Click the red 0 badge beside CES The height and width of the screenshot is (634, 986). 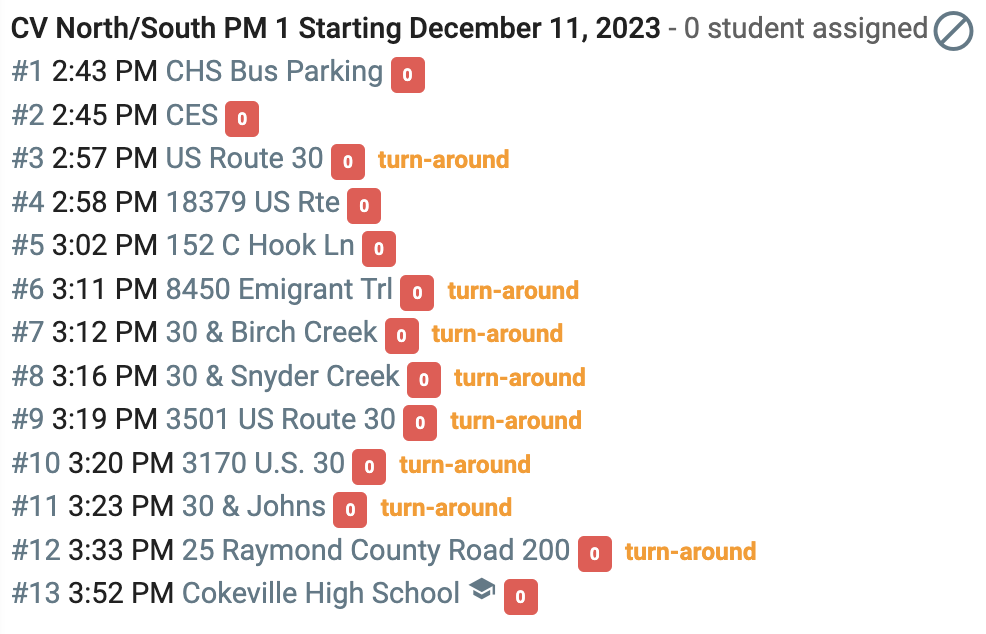[242, 118]
